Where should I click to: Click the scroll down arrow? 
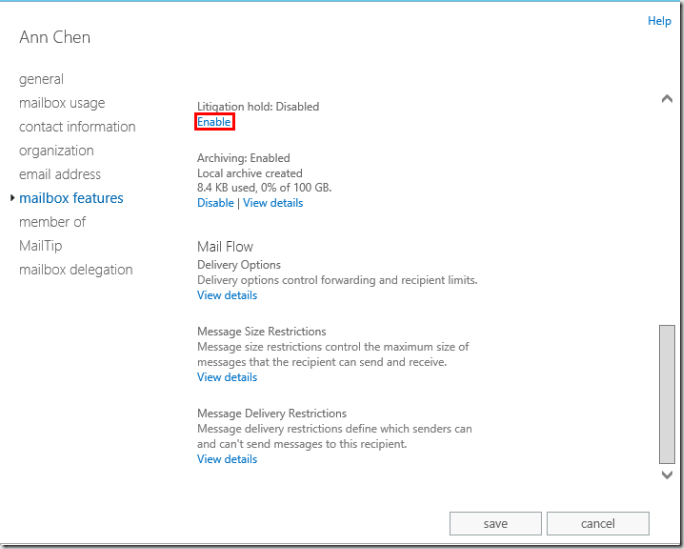(x=667, y=475)
